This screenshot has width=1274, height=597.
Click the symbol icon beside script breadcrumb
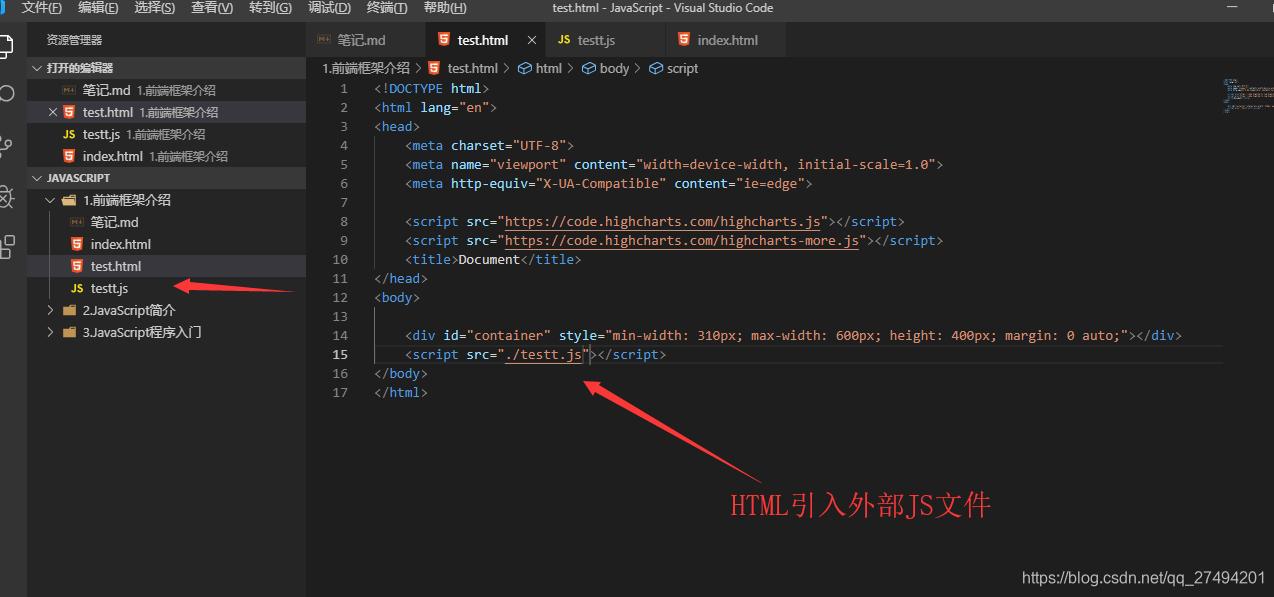(656, 68)
